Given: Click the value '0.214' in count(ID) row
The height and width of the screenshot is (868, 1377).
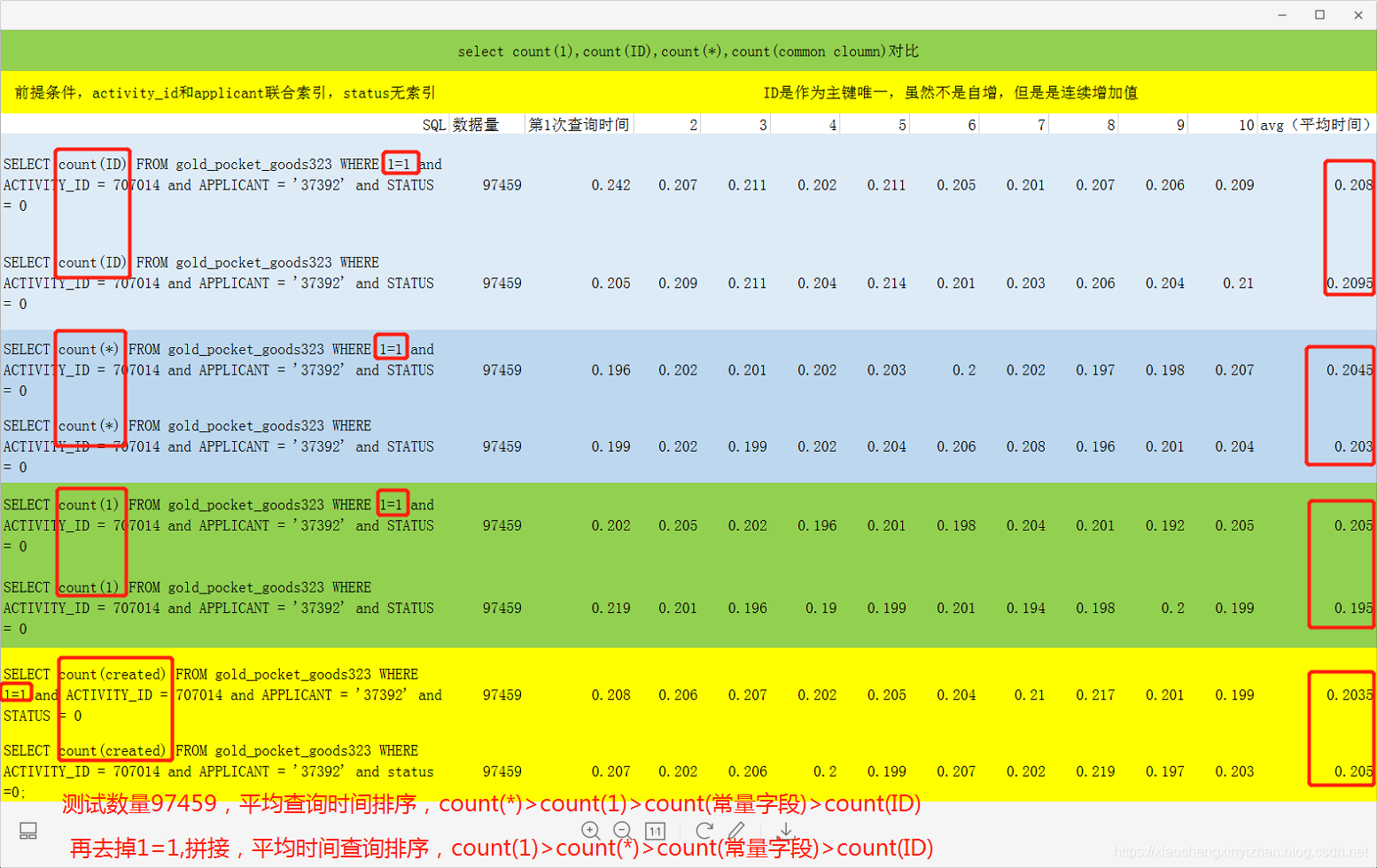Looking at the screenshot, I should pyautogui.click(x=886, y=283).
